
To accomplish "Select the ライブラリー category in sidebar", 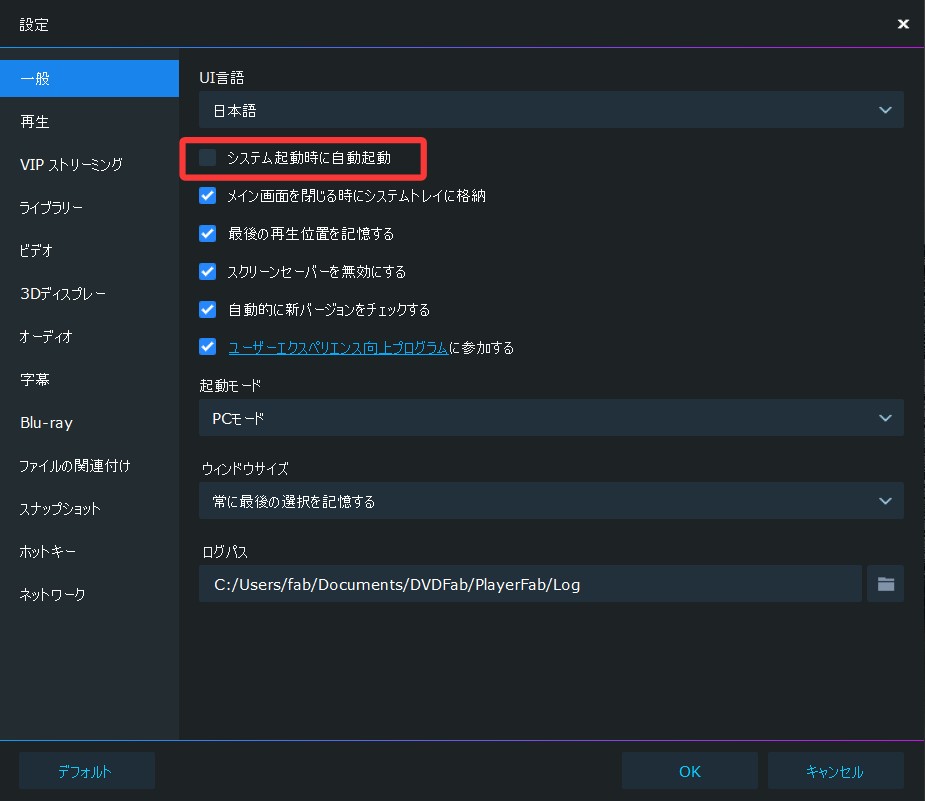I will (x=51, y=208).
